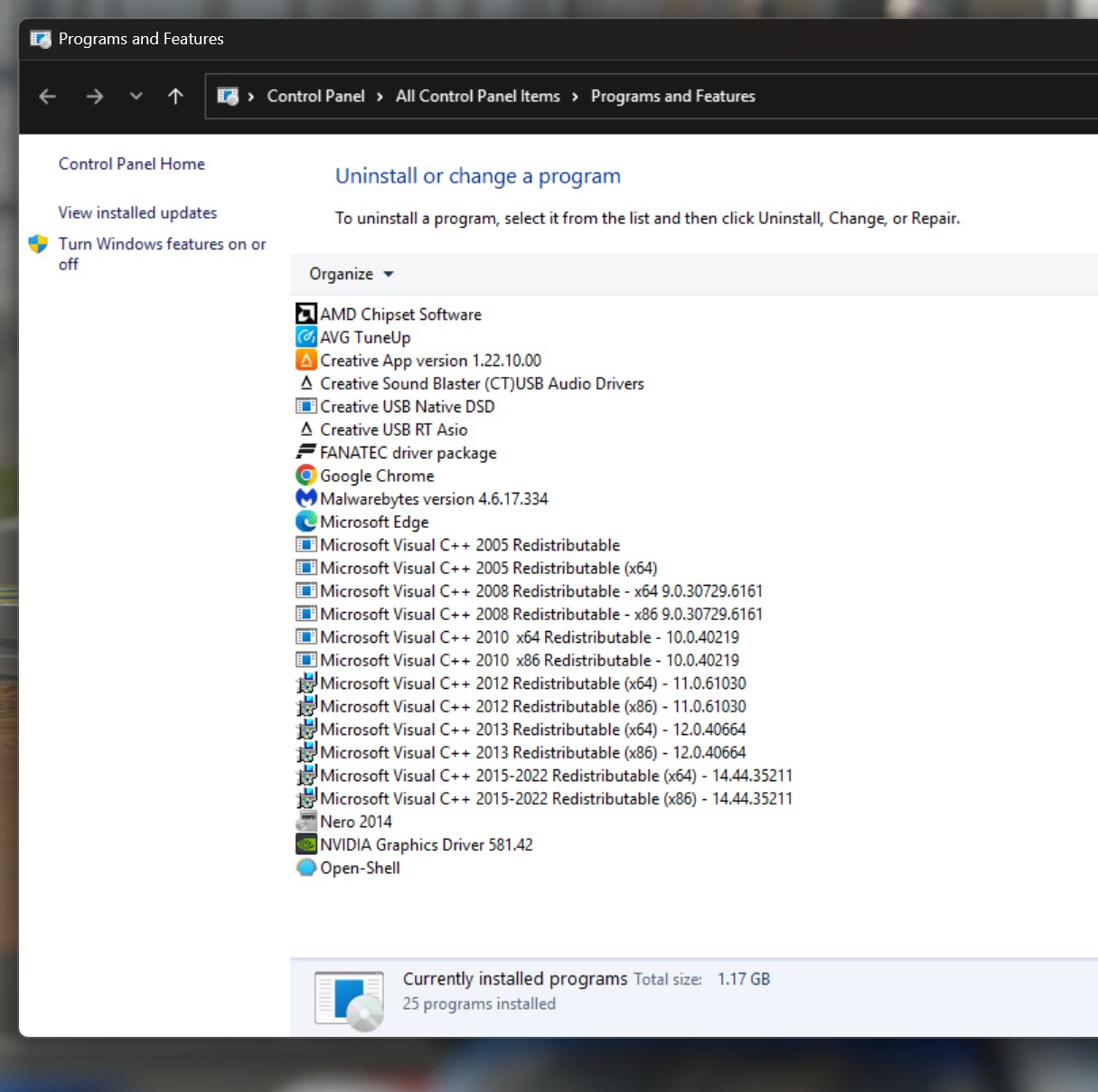Click the Uninstall or change a program heading
1098x1092 pixels.
pyautogui.click(x=478, y=176)
